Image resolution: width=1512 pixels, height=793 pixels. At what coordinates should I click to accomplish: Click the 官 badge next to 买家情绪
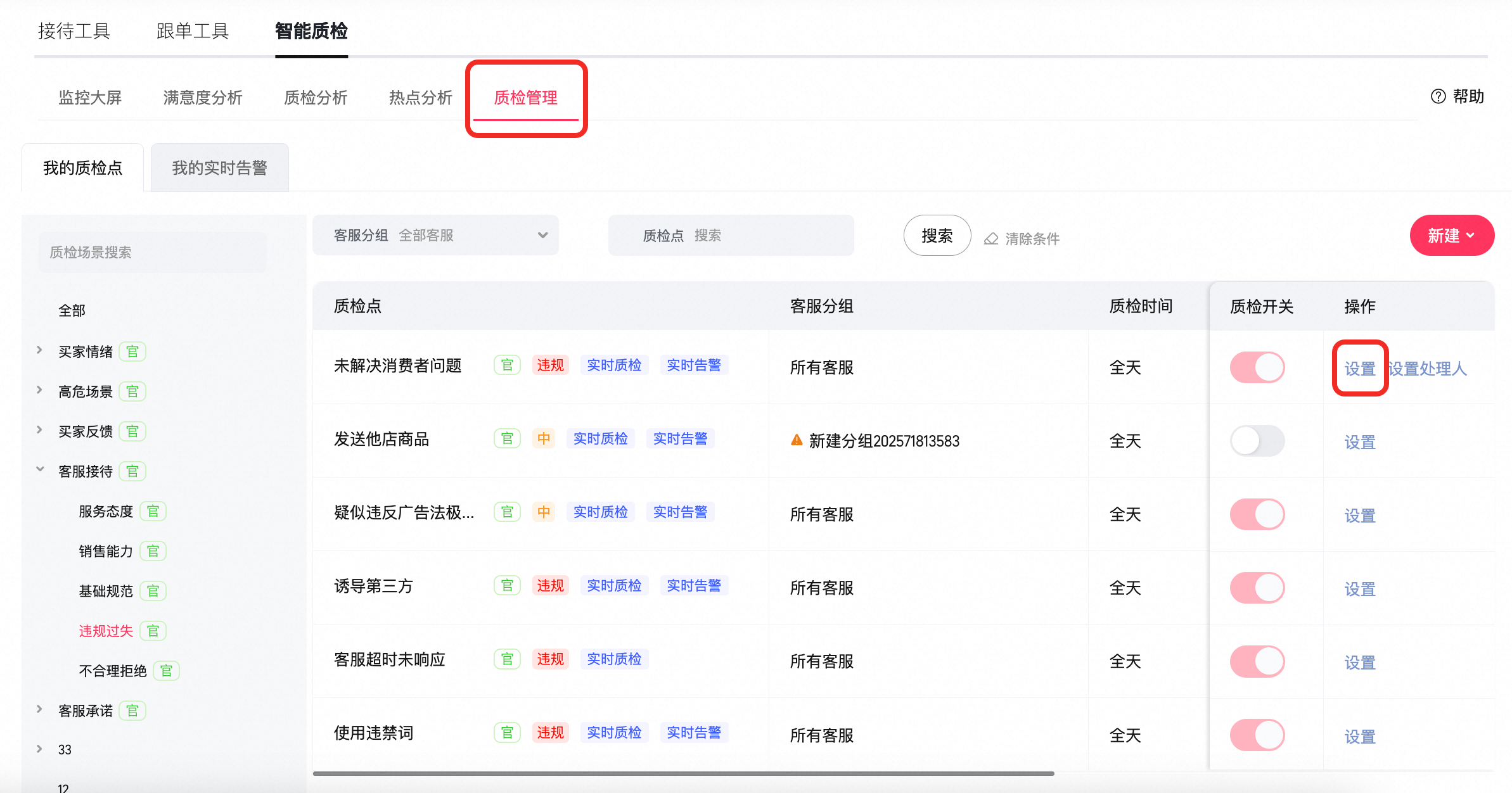132,352
